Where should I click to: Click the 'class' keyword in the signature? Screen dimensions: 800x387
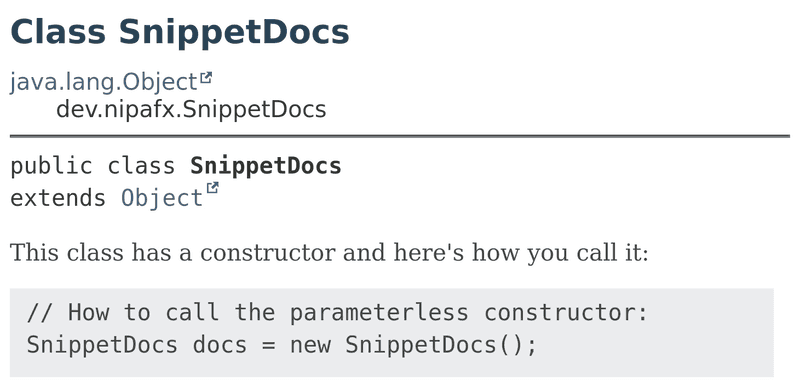click(x=141, y=166)
